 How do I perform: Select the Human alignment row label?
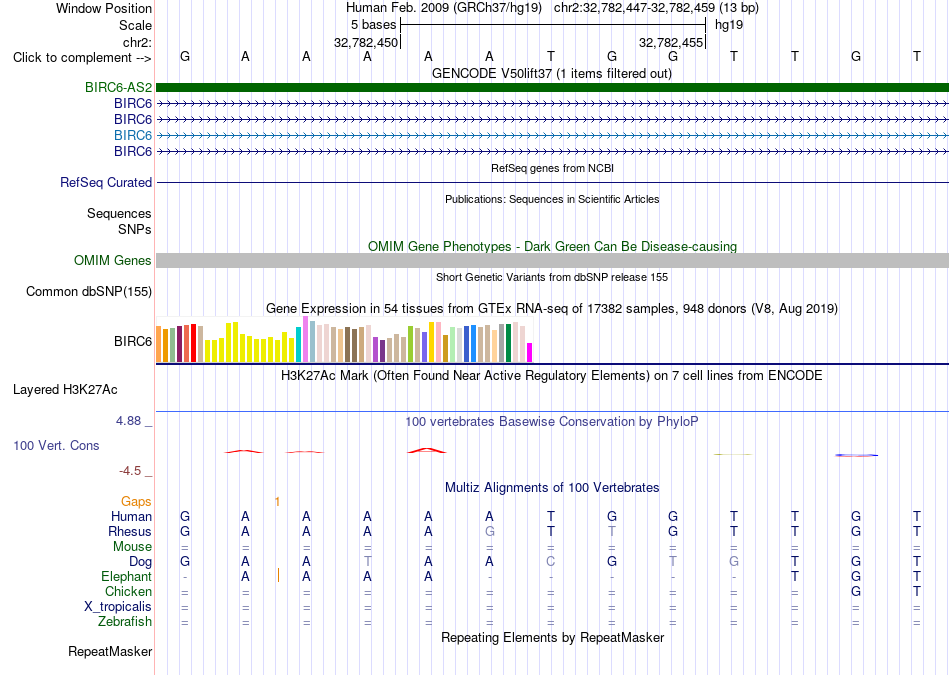point(131,517)
